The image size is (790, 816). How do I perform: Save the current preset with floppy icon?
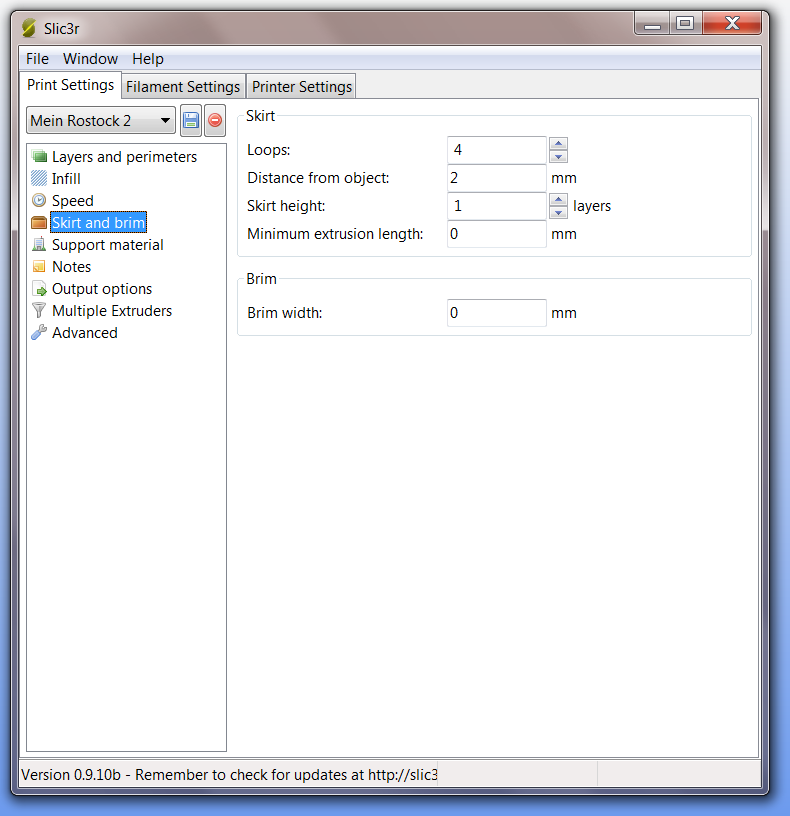(x=191, y=121)
